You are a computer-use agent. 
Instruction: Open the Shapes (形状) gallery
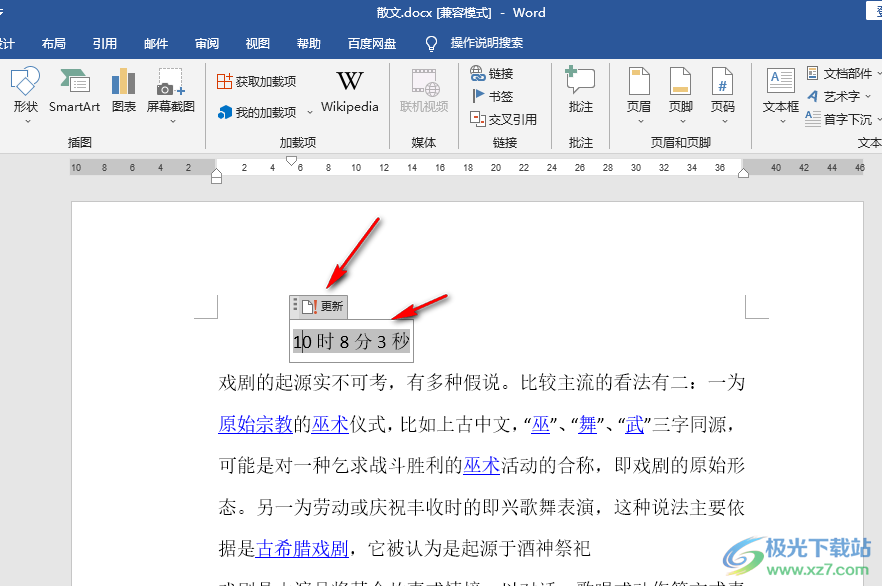click(x=25, y=90)
